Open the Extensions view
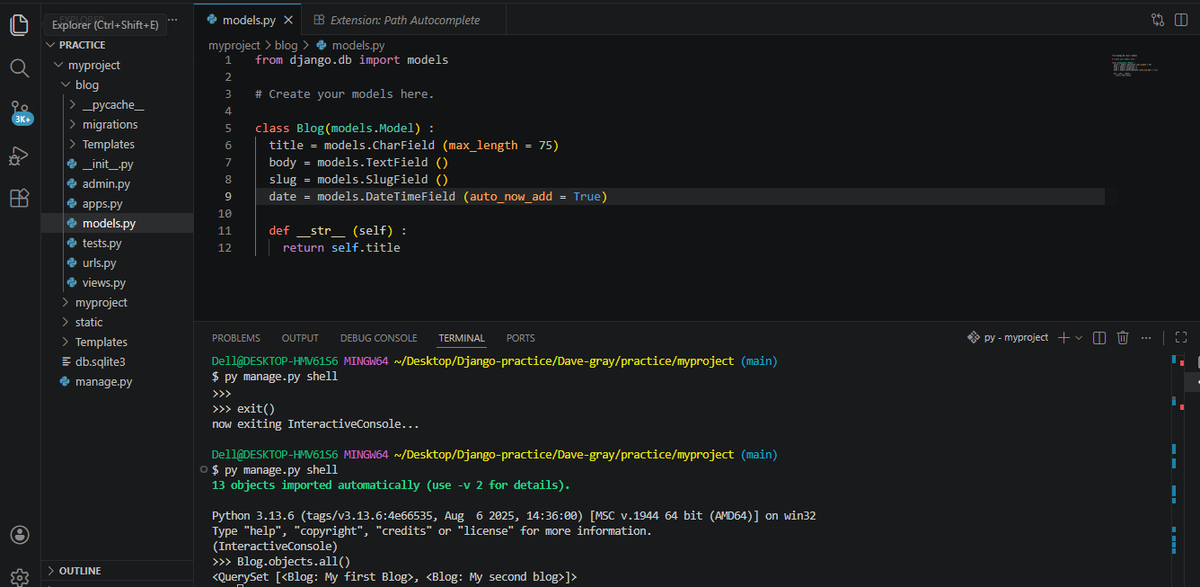The width and height of the screenshot is (1200, 587). coord(19,198)
